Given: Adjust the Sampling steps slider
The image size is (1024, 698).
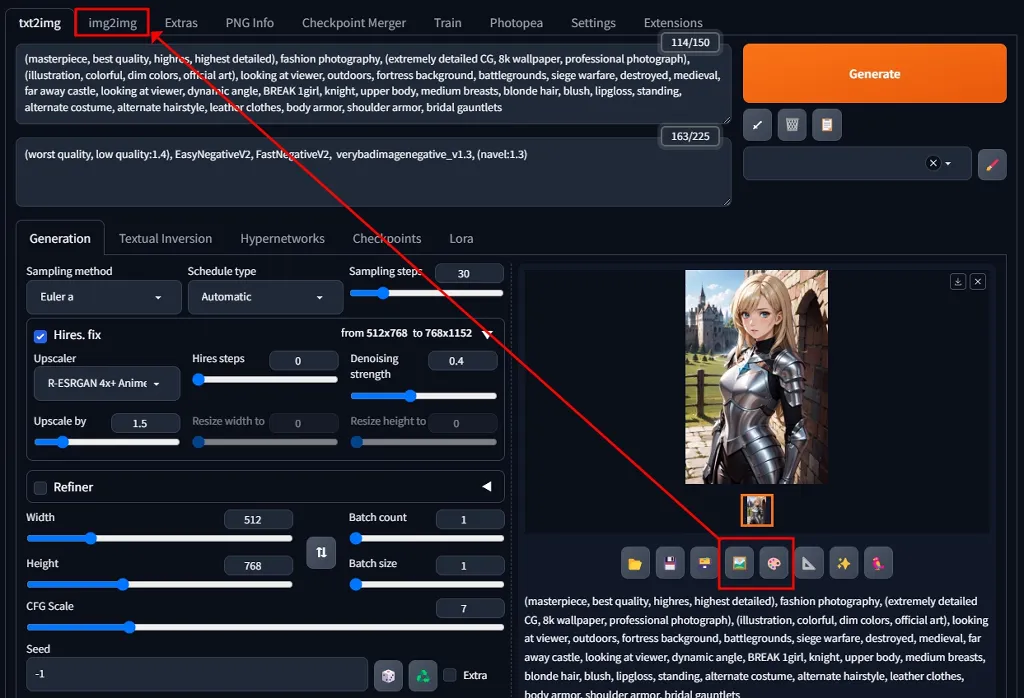Looking at the screenshot, I should click(426, 293).
